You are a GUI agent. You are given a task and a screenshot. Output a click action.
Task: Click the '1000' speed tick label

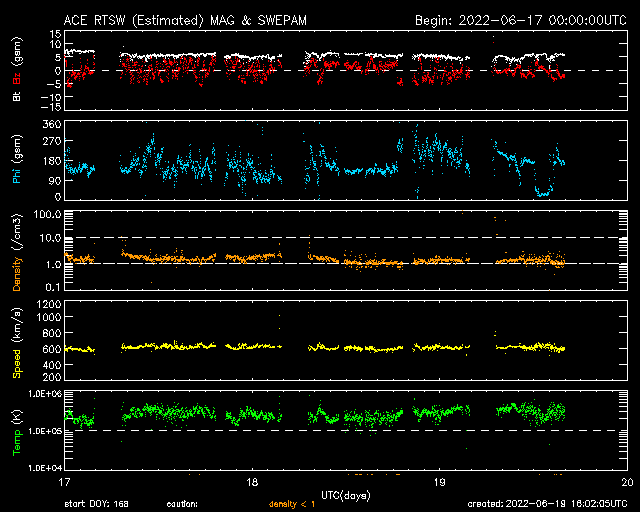49,317
